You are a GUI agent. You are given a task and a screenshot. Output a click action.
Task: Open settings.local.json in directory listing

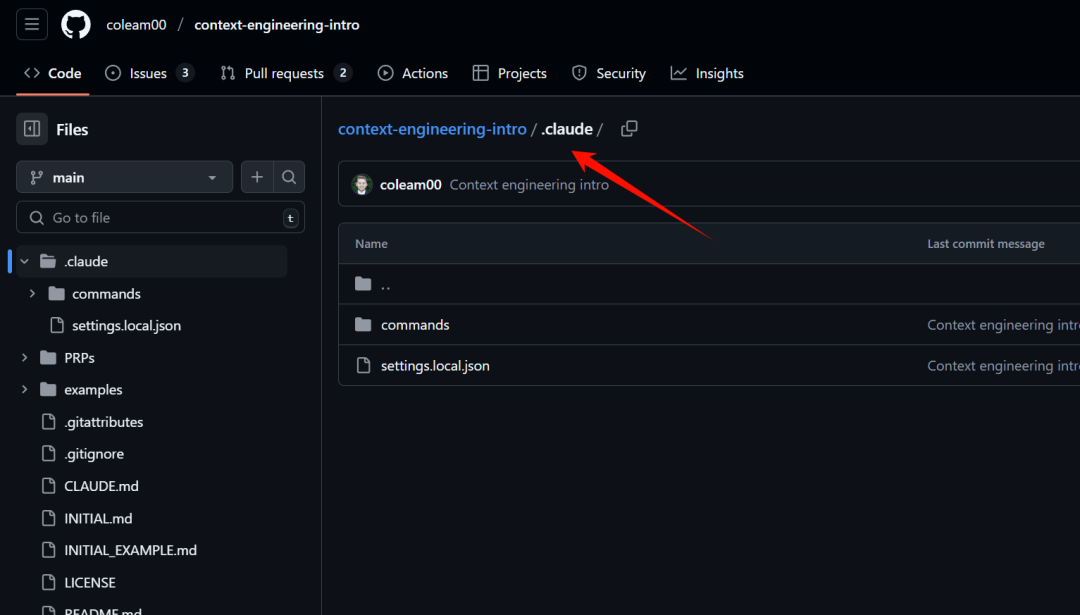point(435,365)
